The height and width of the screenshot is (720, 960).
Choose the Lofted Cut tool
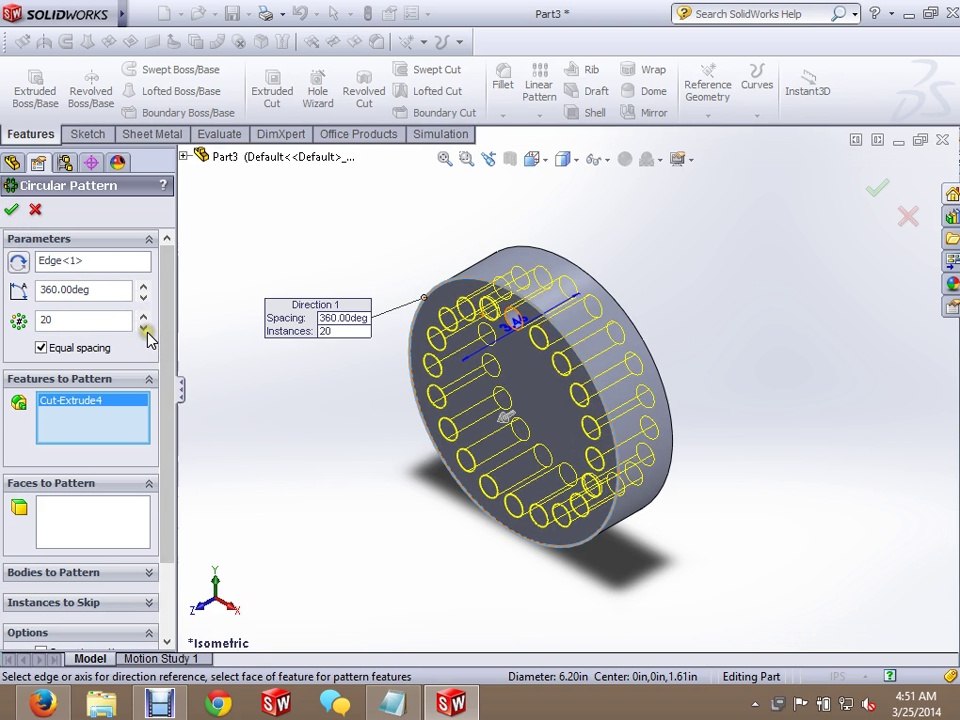pyautogui.click(x=427, y=91)
